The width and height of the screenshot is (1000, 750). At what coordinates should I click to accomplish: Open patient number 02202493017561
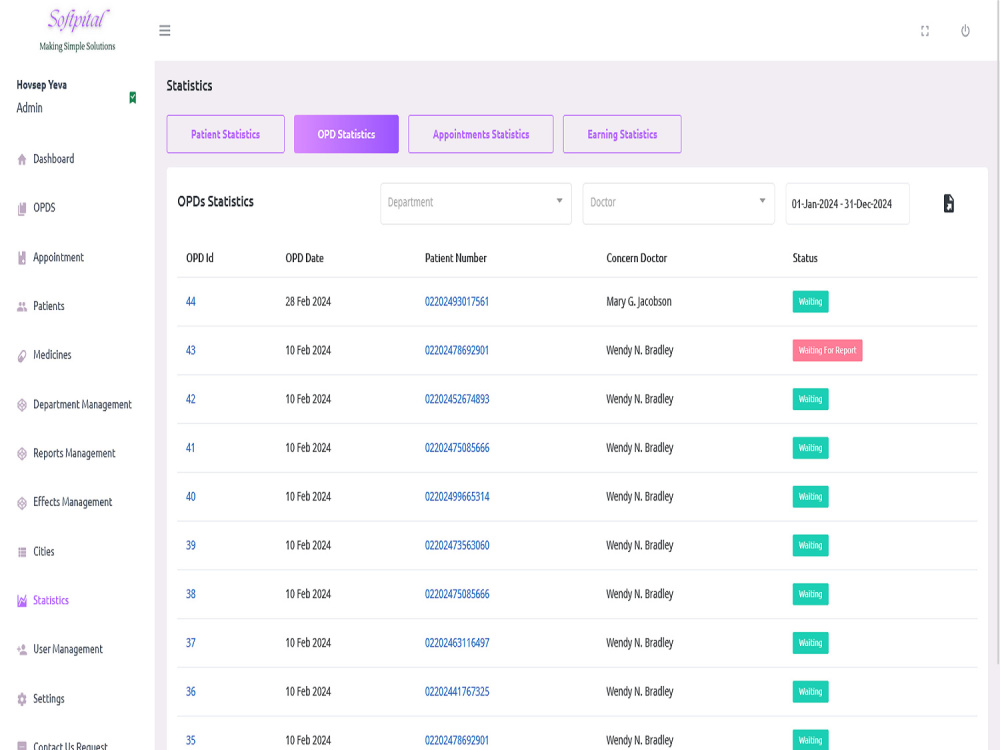click(x=457, y=302)
